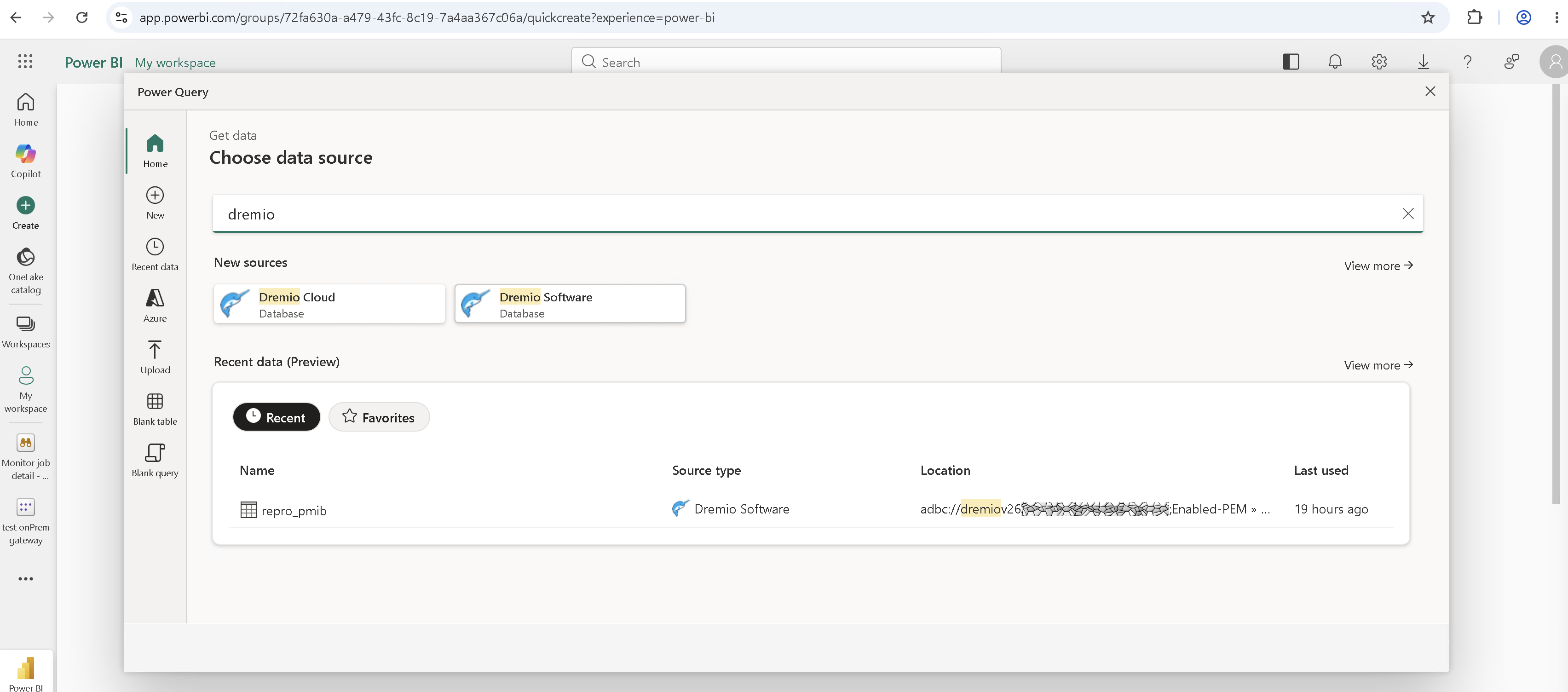1568x692 pixels.
Task: Select the Dremio Cloud connector
Action: 329,304
